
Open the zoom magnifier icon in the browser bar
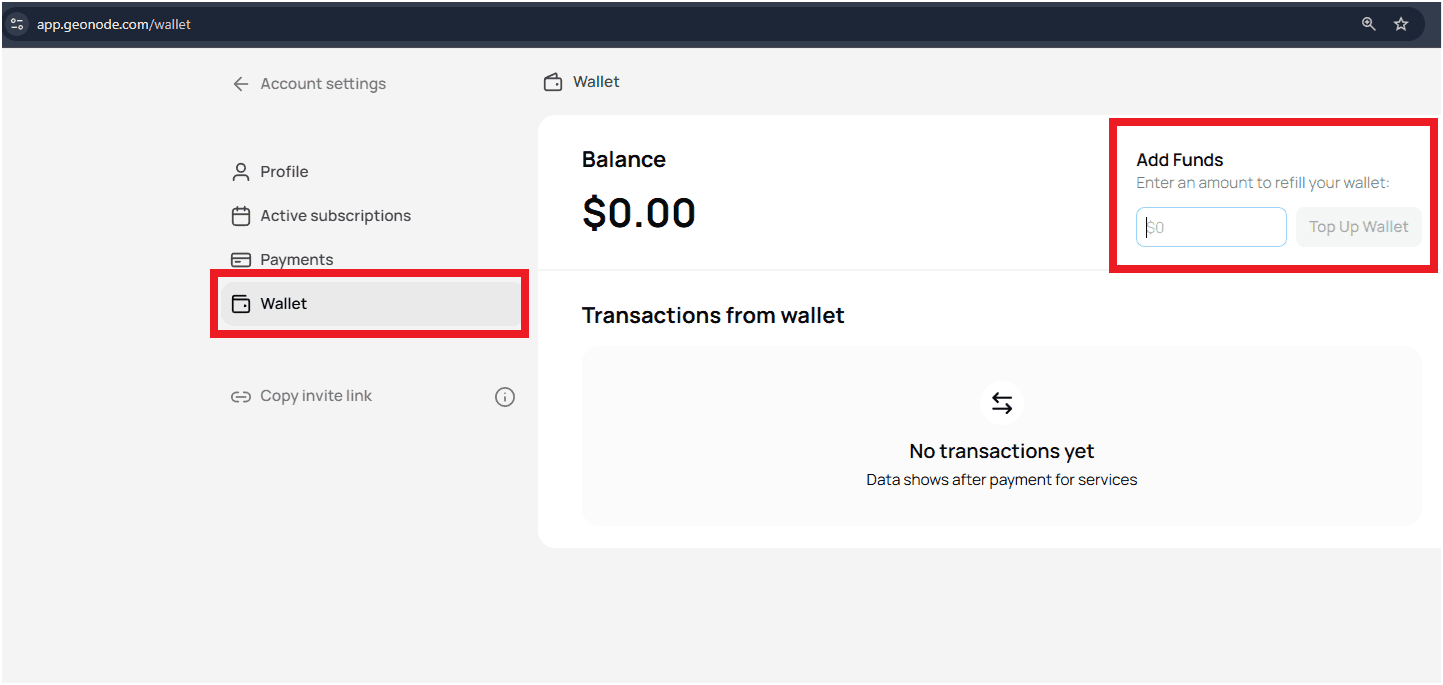[x=1368, y=23]
